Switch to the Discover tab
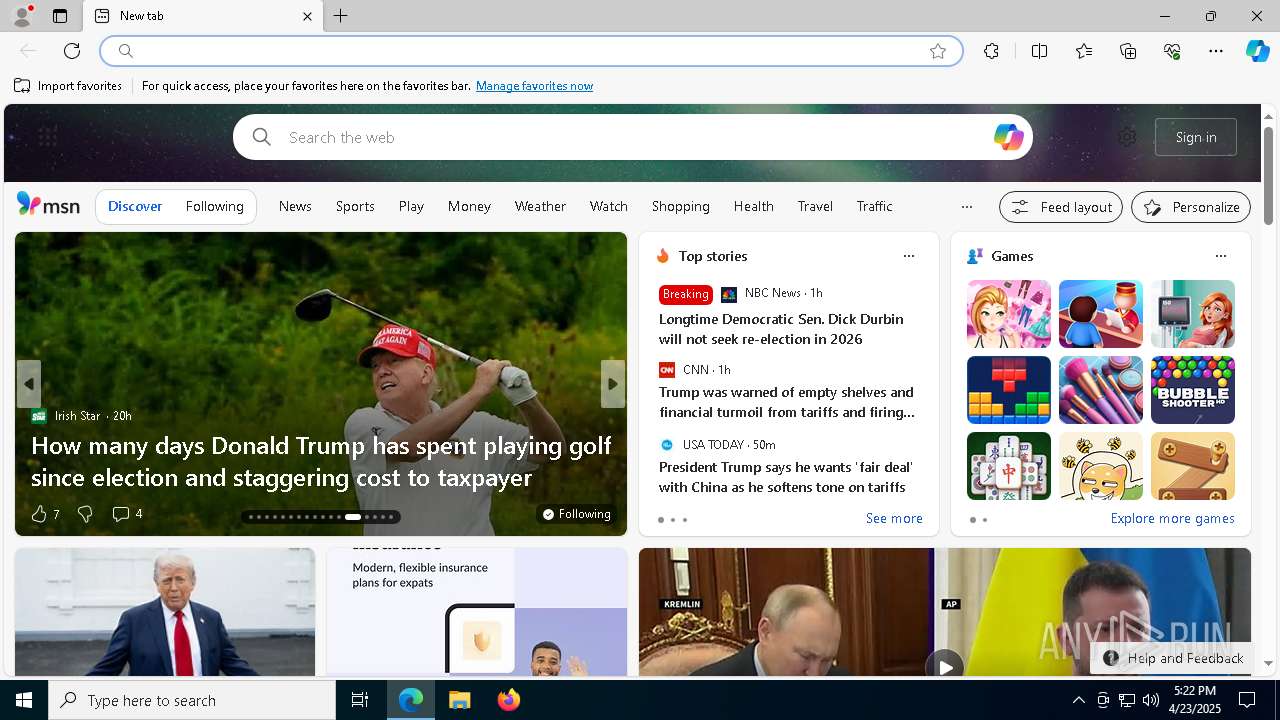 click(135, 206)
